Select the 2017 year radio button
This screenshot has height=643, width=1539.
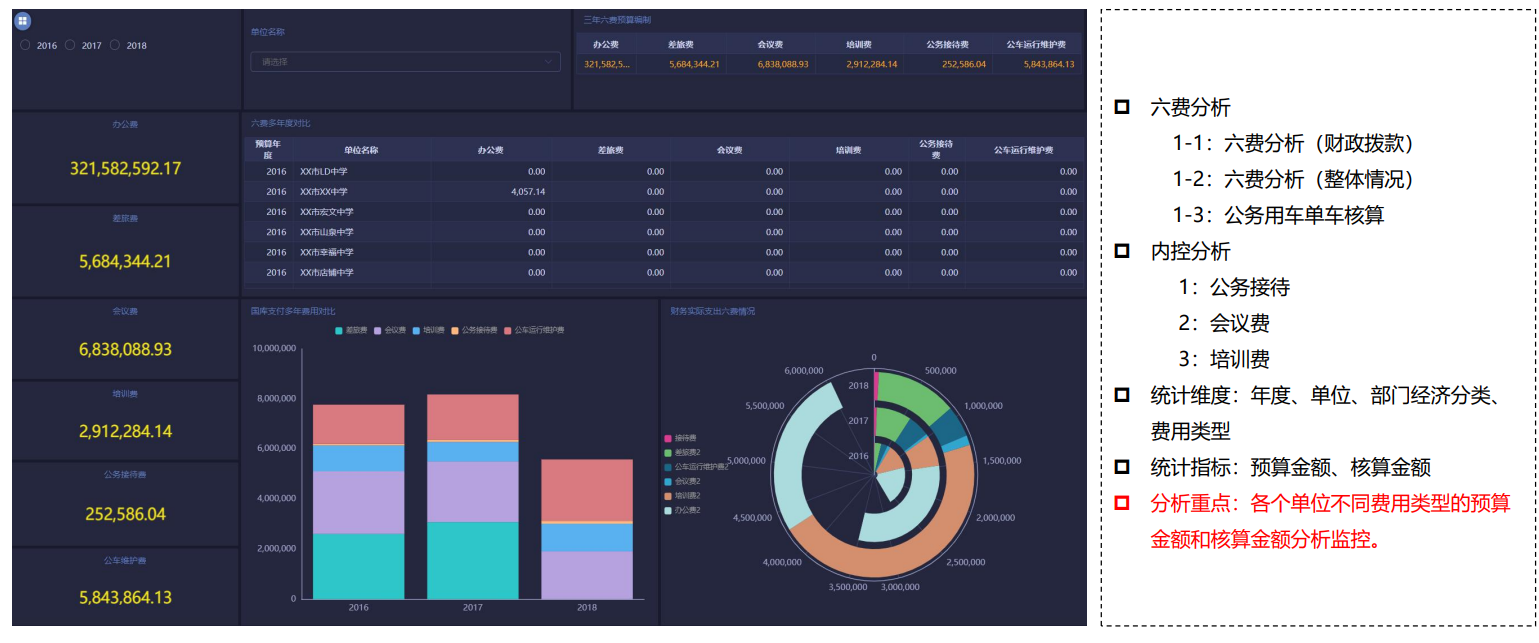pos(71,45)
